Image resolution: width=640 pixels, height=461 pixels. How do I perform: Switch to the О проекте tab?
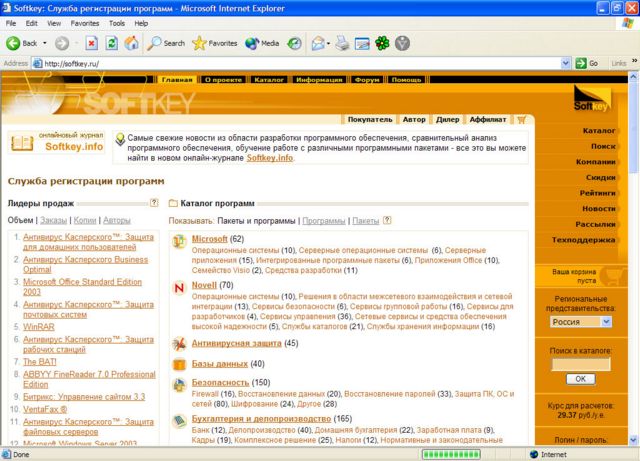[224, 80]
